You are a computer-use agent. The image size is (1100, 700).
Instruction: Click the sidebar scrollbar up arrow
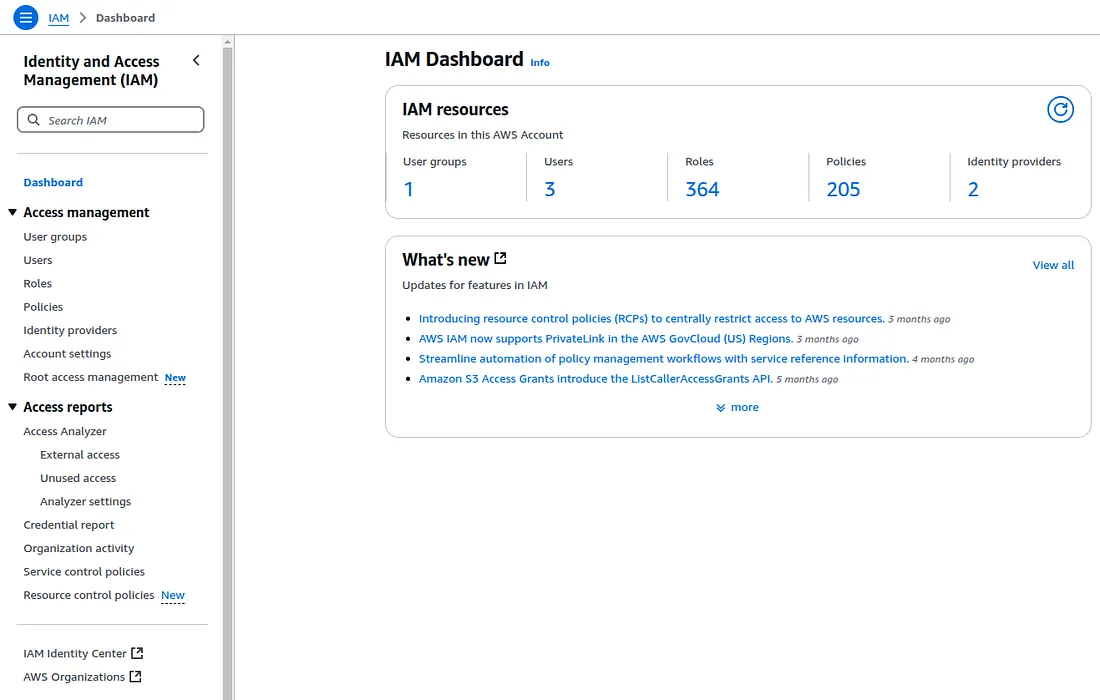tap(227, 42)
